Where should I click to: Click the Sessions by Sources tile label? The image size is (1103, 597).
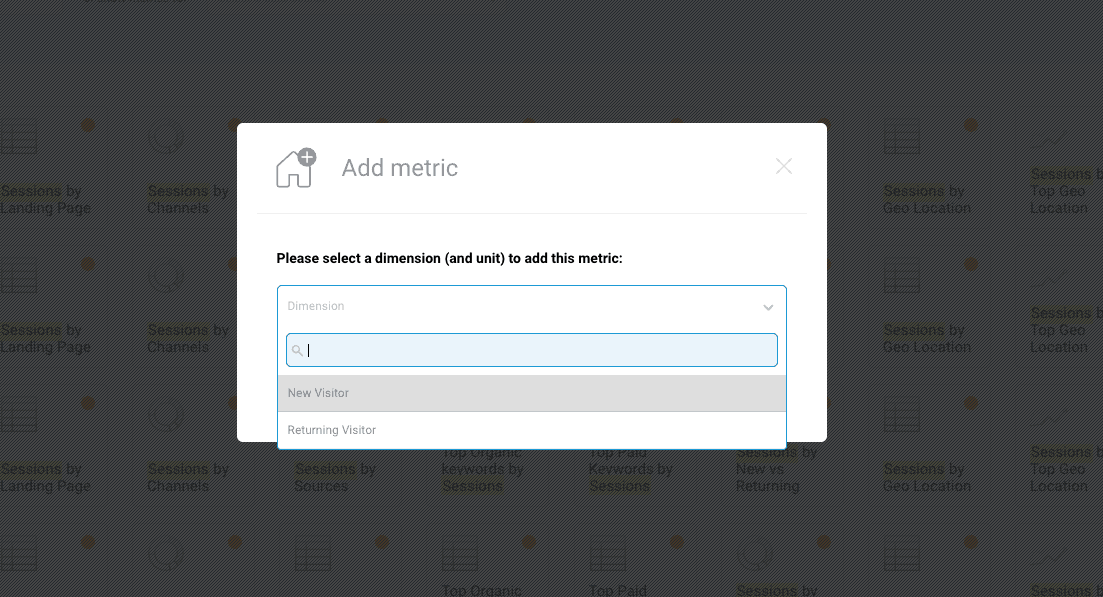(334, 477)
